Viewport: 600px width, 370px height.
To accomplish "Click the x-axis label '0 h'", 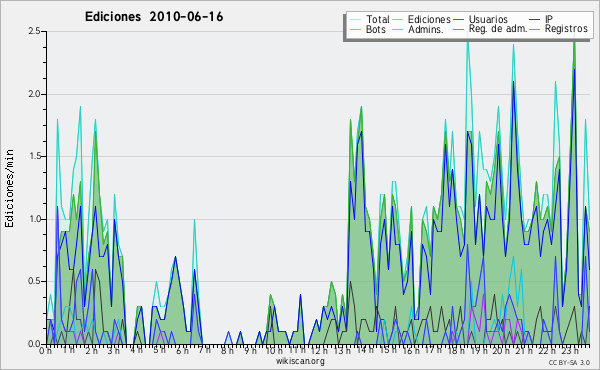I will click(x=45, y=351).
